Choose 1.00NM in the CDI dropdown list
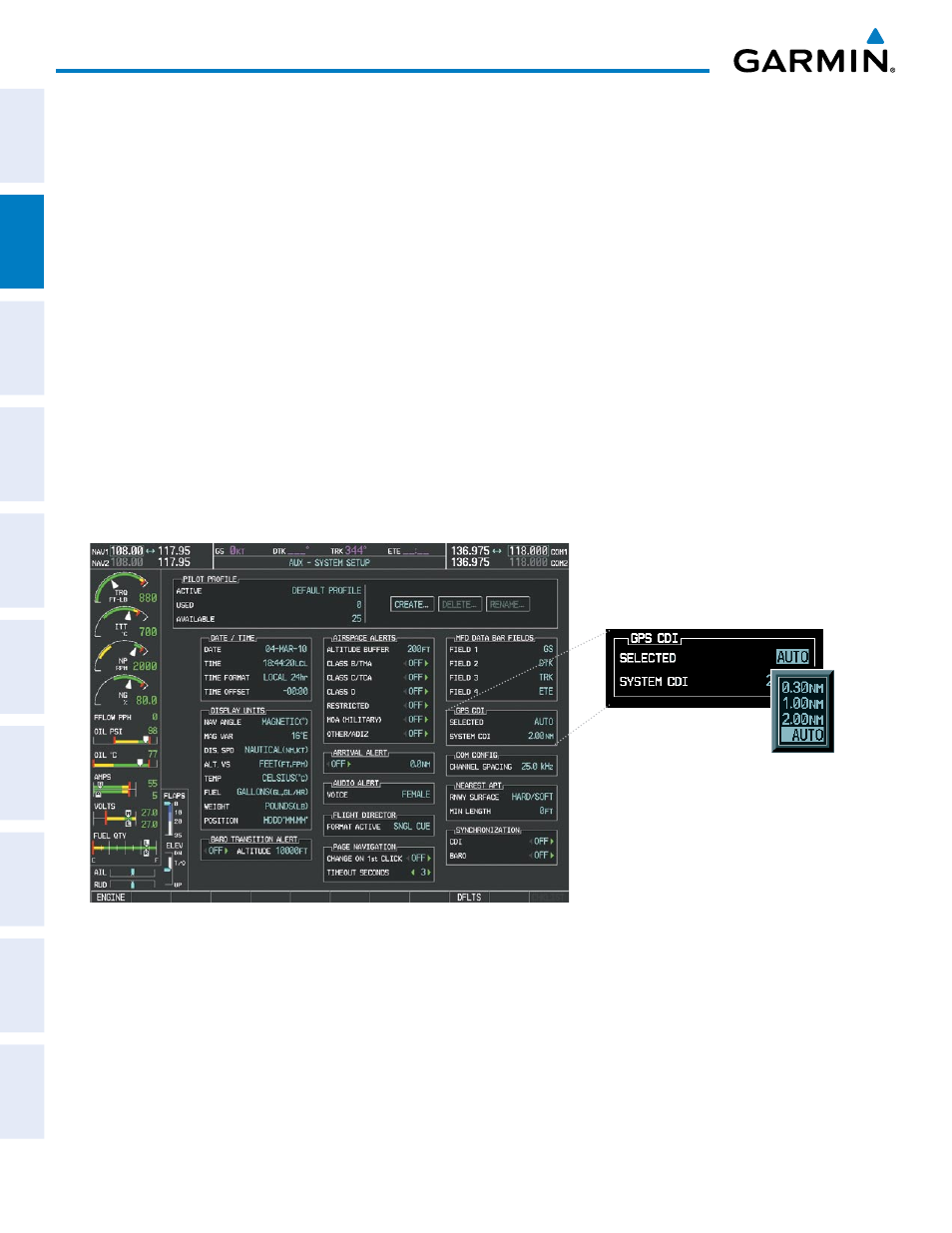 [x=803, y=703]
